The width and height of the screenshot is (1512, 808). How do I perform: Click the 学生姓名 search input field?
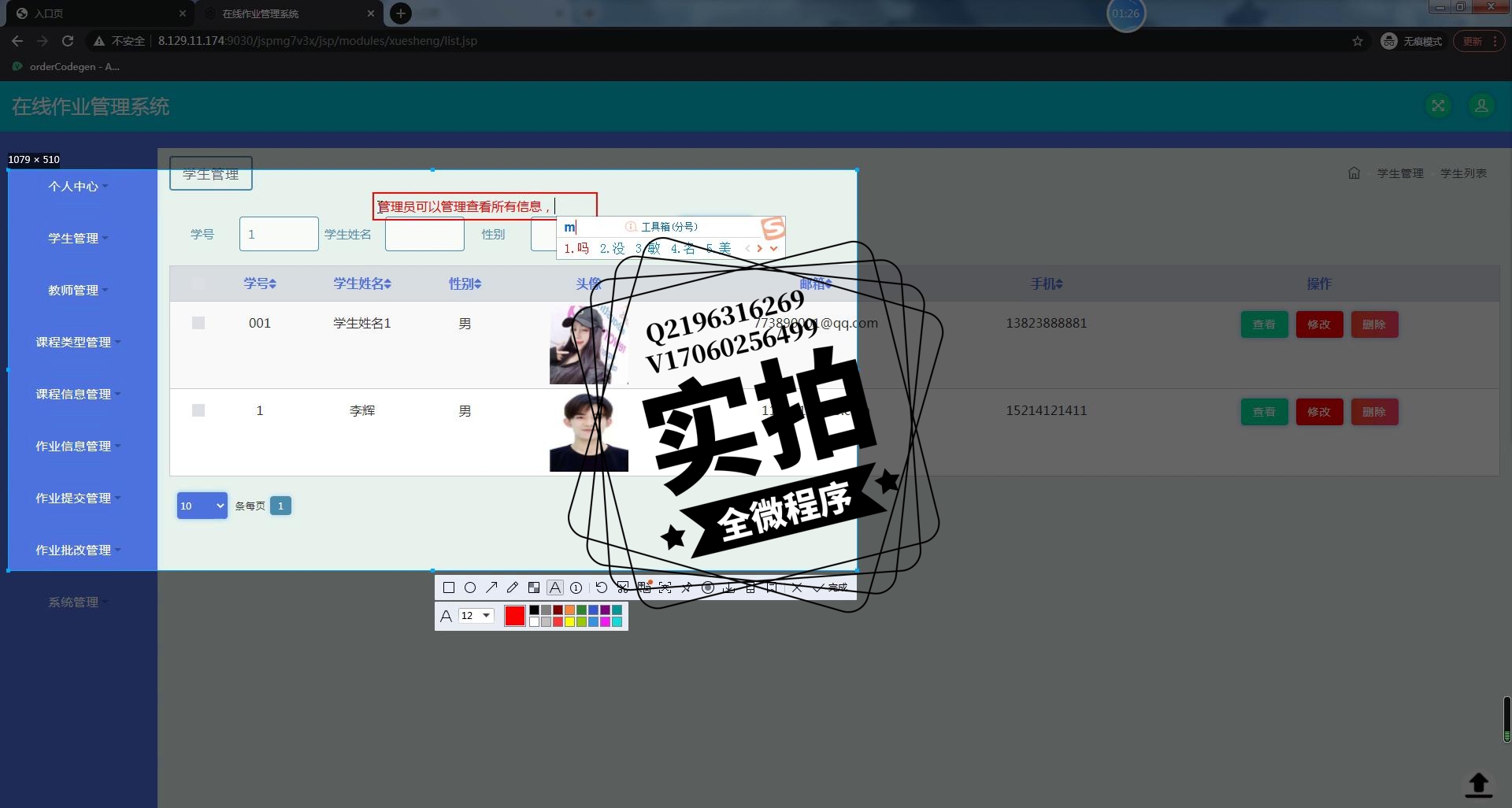tap(424, 234)
